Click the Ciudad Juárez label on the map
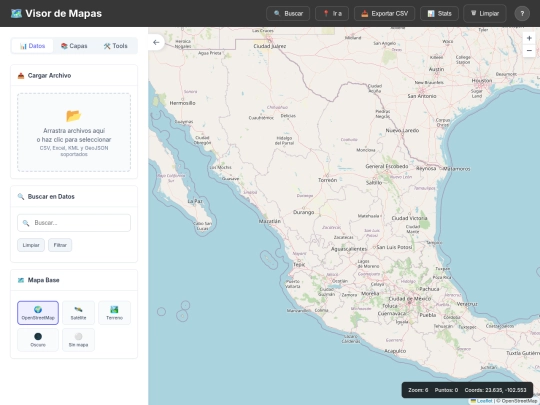This screenshot has height=405, width=540. tap(269, 46)
